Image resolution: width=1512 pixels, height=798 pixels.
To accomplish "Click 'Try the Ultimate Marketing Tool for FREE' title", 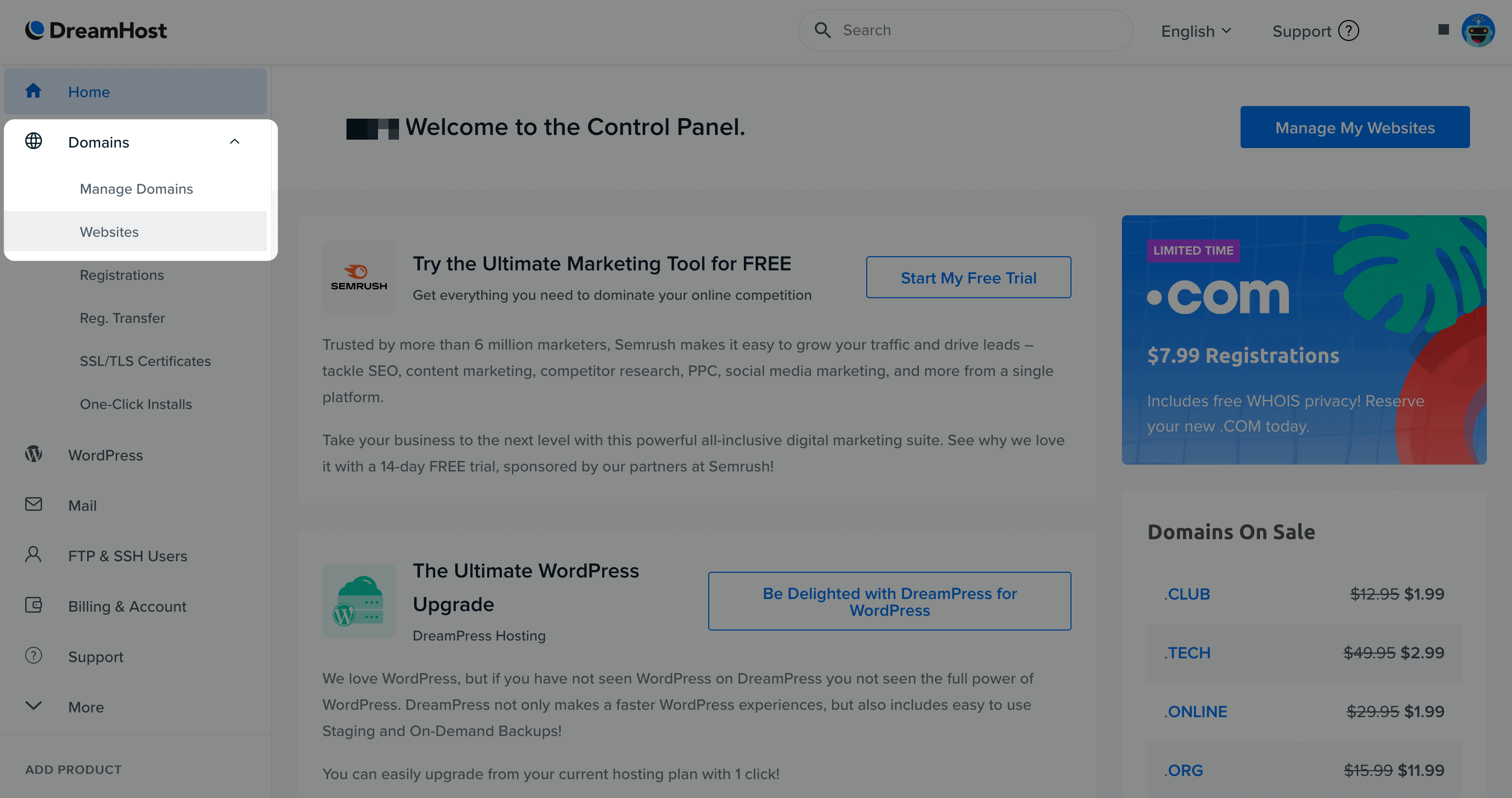I will tap(602, 264).
